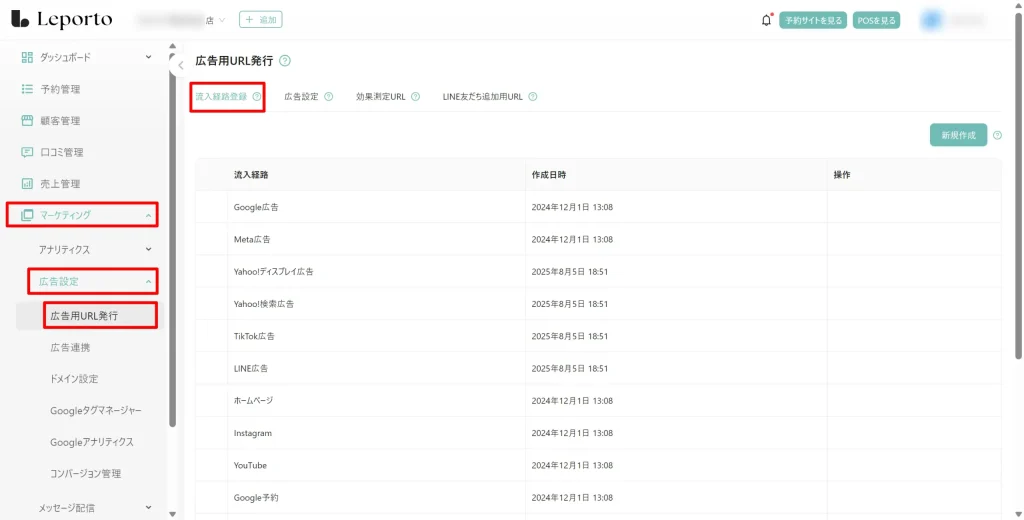Click the Leporto logo
1024x520 pixels.
coord(62,20)
